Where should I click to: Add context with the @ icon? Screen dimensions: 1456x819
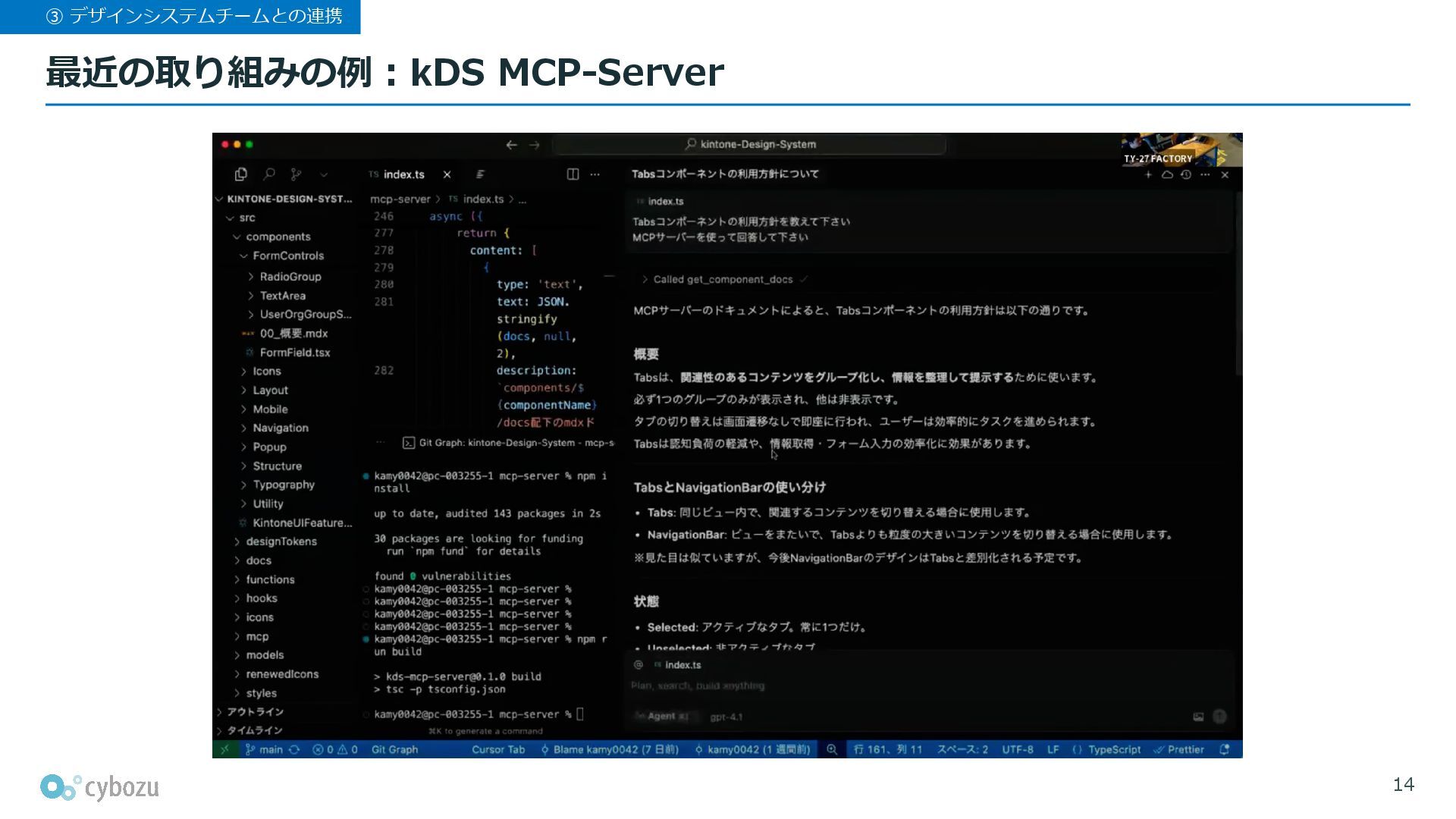pyautogui.click(x=639, y=665)
